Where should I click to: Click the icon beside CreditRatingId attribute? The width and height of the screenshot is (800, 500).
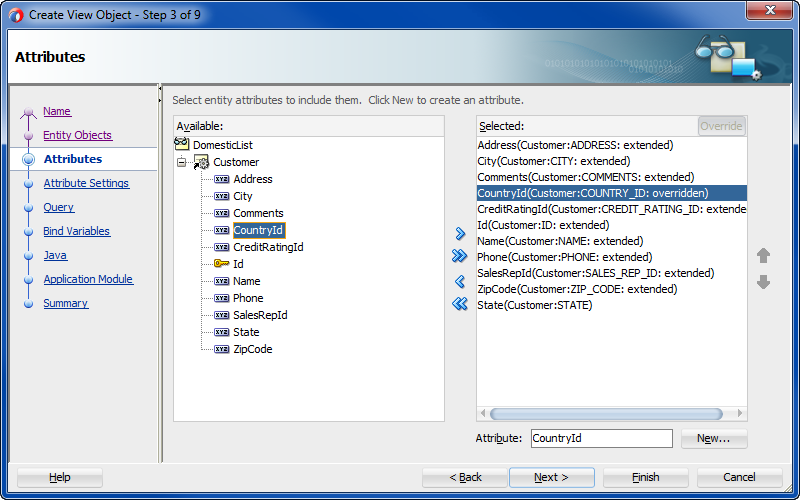pyautogui.click(x=221, y=247)
